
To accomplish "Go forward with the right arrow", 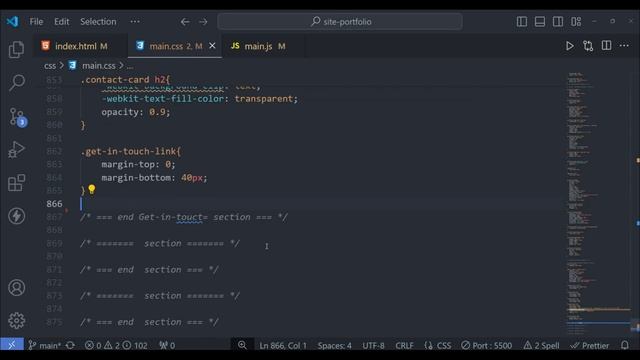I will point(203,22).
